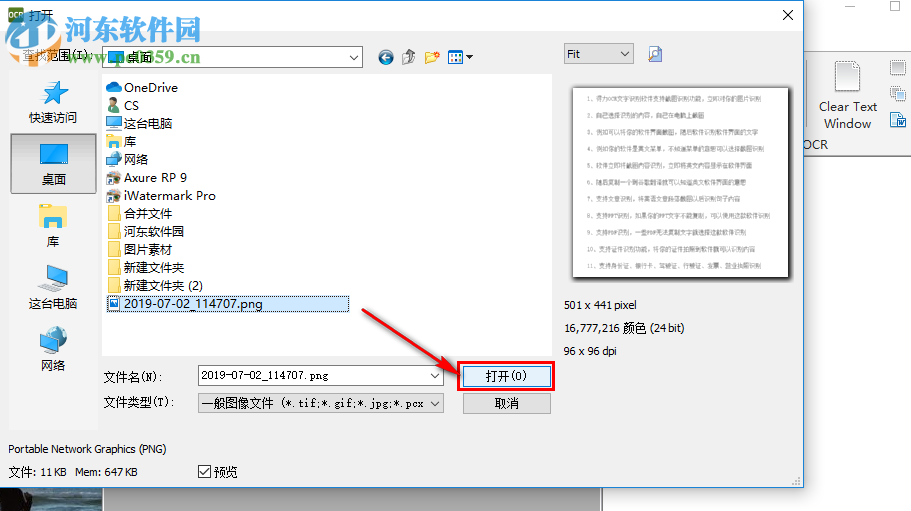Select file 2019-07-02_114707.png
The width and height of the screenshot is (911, 511).
[x=228, y=304]
